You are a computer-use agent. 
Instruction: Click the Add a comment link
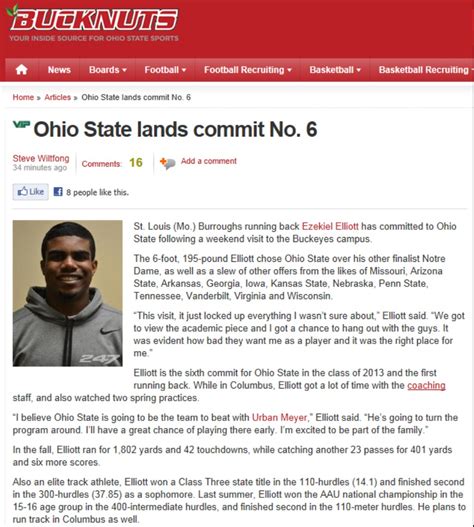pos(209,161)
